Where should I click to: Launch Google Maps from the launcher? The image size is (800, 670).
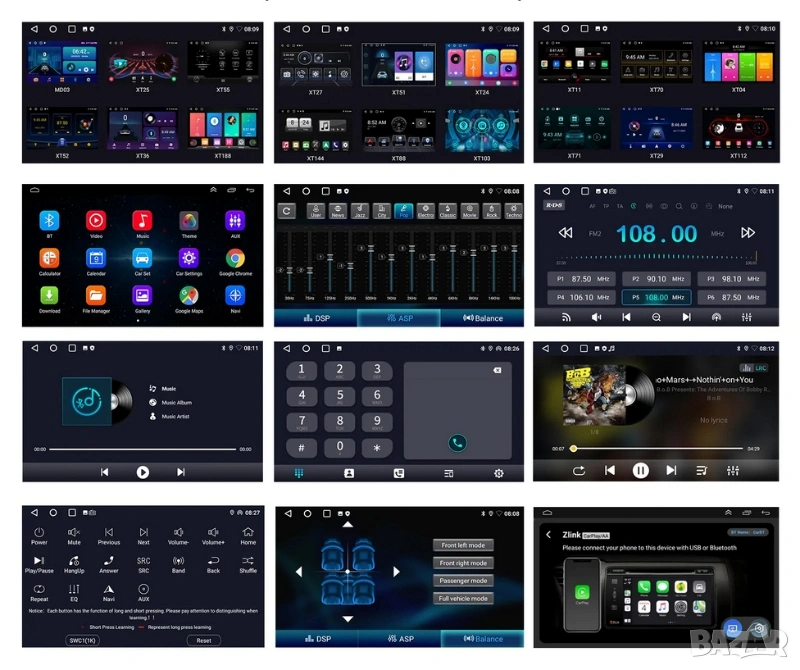[189, 295]
